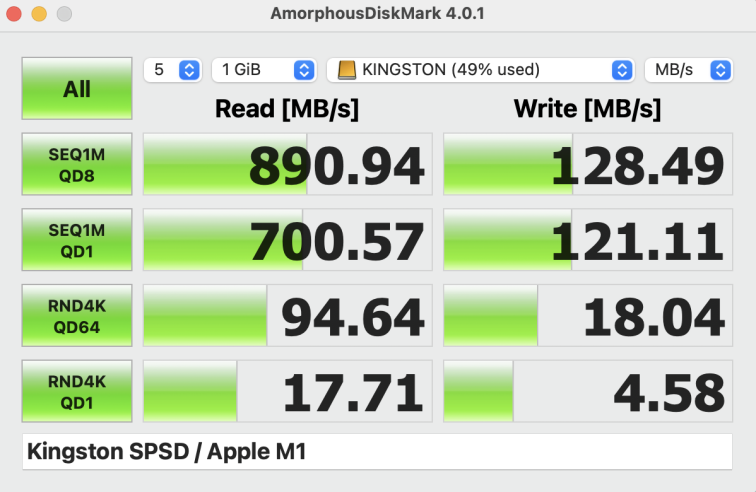Viewport: 756px width, 492px height.
Task: Edit the Kingston SPSD / Apple M1 text field
Action: tap(377, 452)
